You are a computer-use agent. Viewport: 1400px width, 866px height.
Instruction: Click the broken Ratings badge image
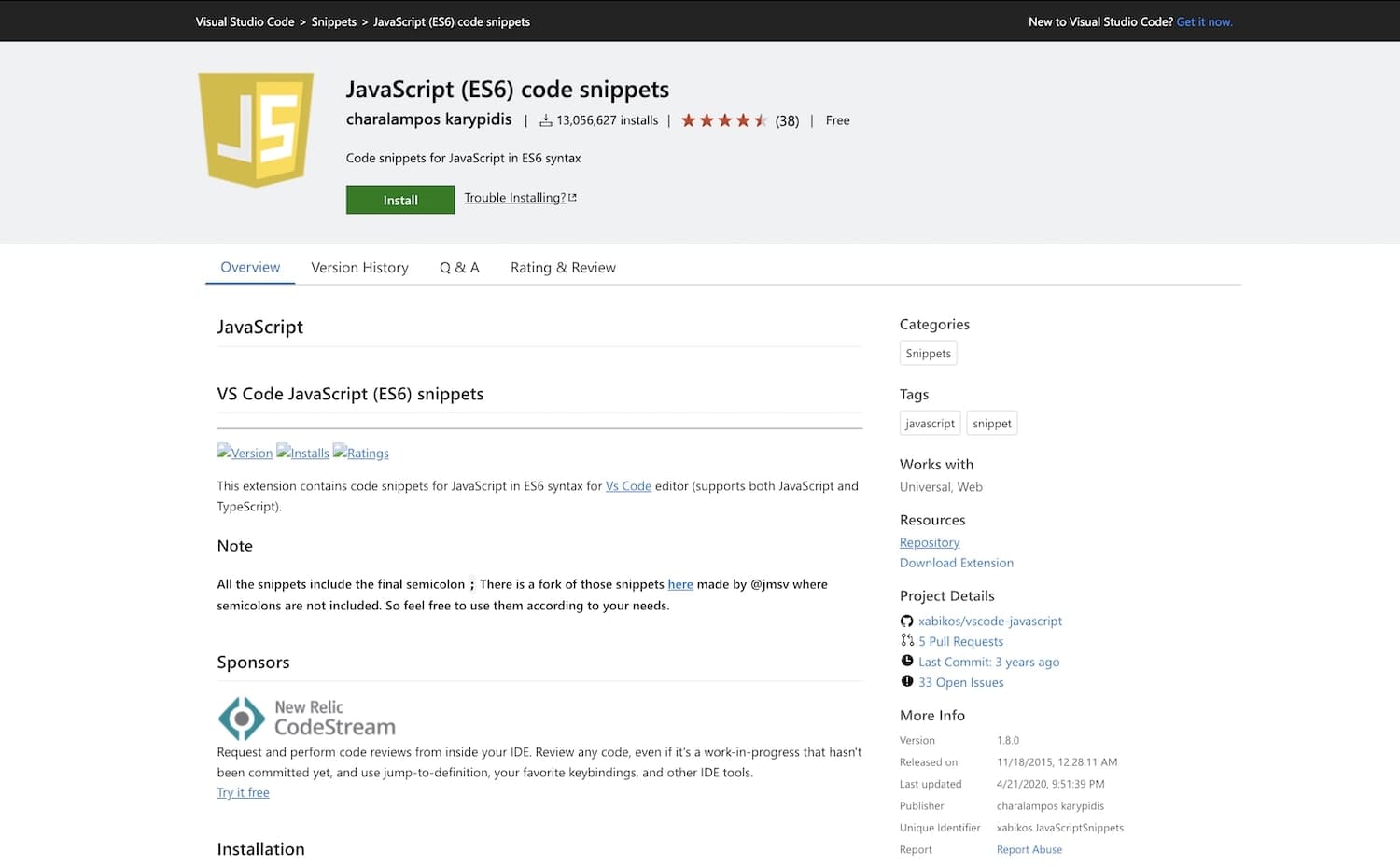pos(360,453)
